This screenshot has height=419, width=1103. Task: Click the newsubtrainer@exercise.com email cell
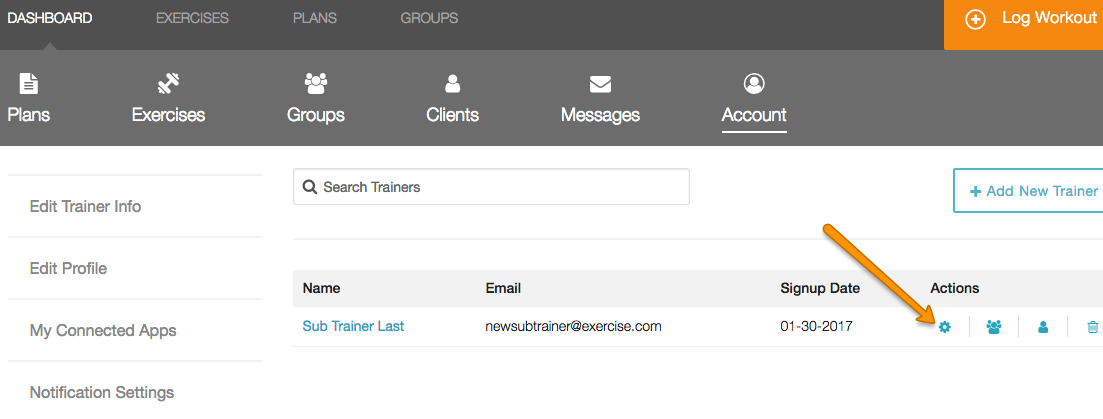pos(573,326)
